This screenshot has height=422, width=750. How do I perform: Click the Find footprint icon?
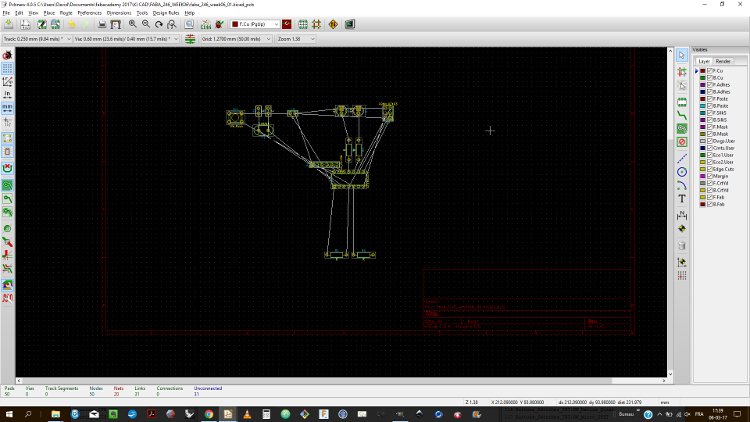pyautogui.click(x=189, y=24)
